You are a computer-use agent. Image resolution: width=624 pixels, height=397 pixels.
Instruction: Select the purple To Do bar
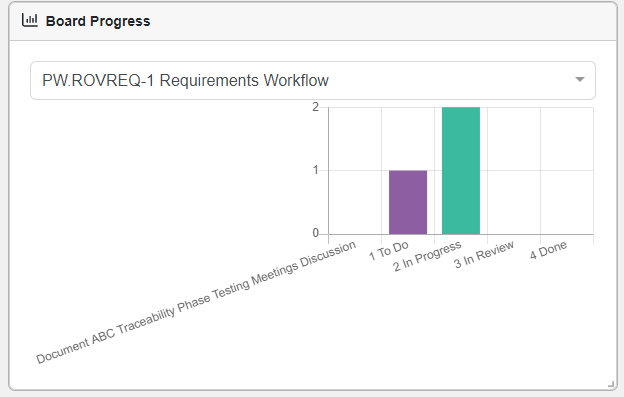(408, 202)
